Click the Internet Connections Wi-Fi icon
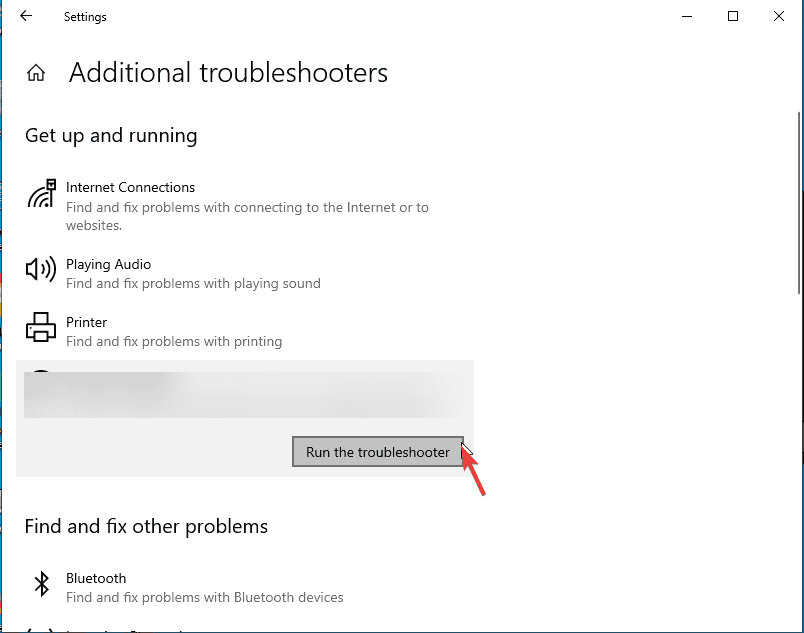The height and width of the screenshot is (633, 804). coord(41,193)
